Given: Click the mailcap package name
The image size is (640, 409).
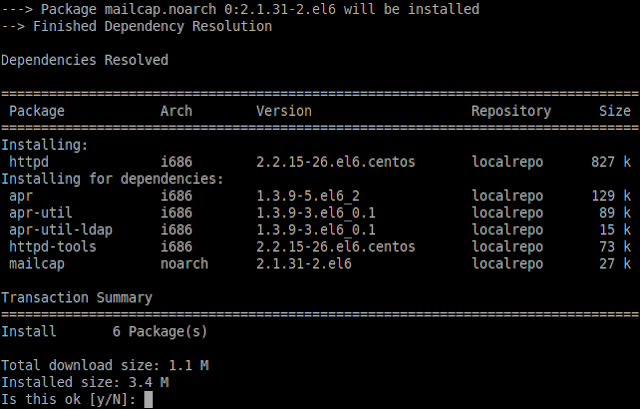Looking at the screenshot, I should [x=37, y=264].
